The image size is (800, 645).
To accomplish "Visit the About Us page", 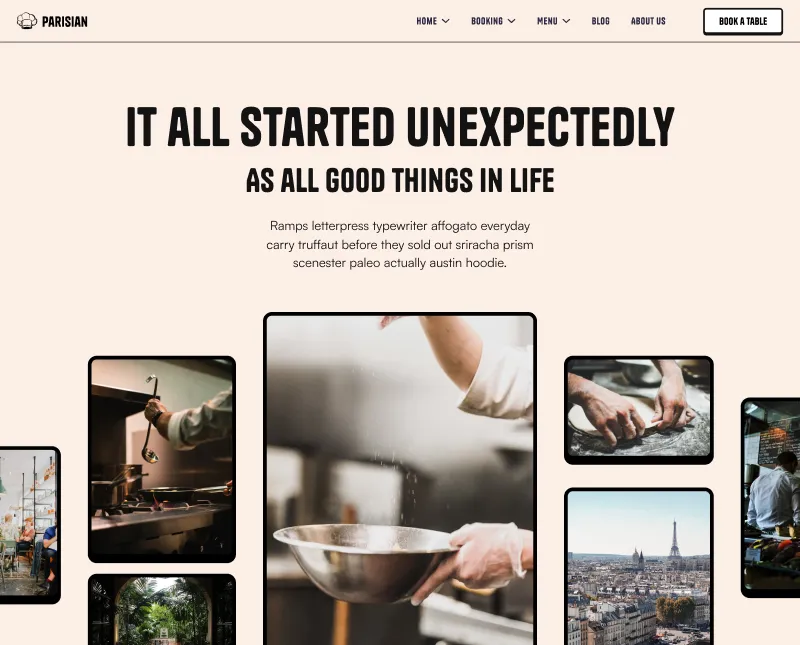I will point(648,21).
